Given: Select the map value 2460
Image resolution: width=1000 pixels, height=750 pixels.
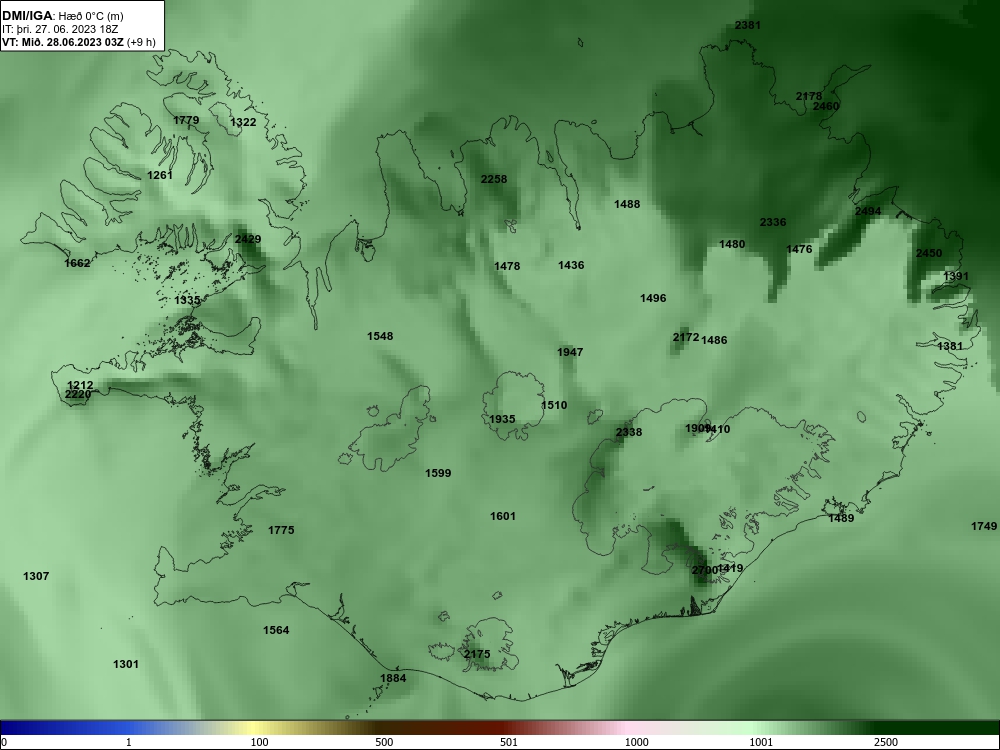Looking at the screenshot, I should (826, 107).
